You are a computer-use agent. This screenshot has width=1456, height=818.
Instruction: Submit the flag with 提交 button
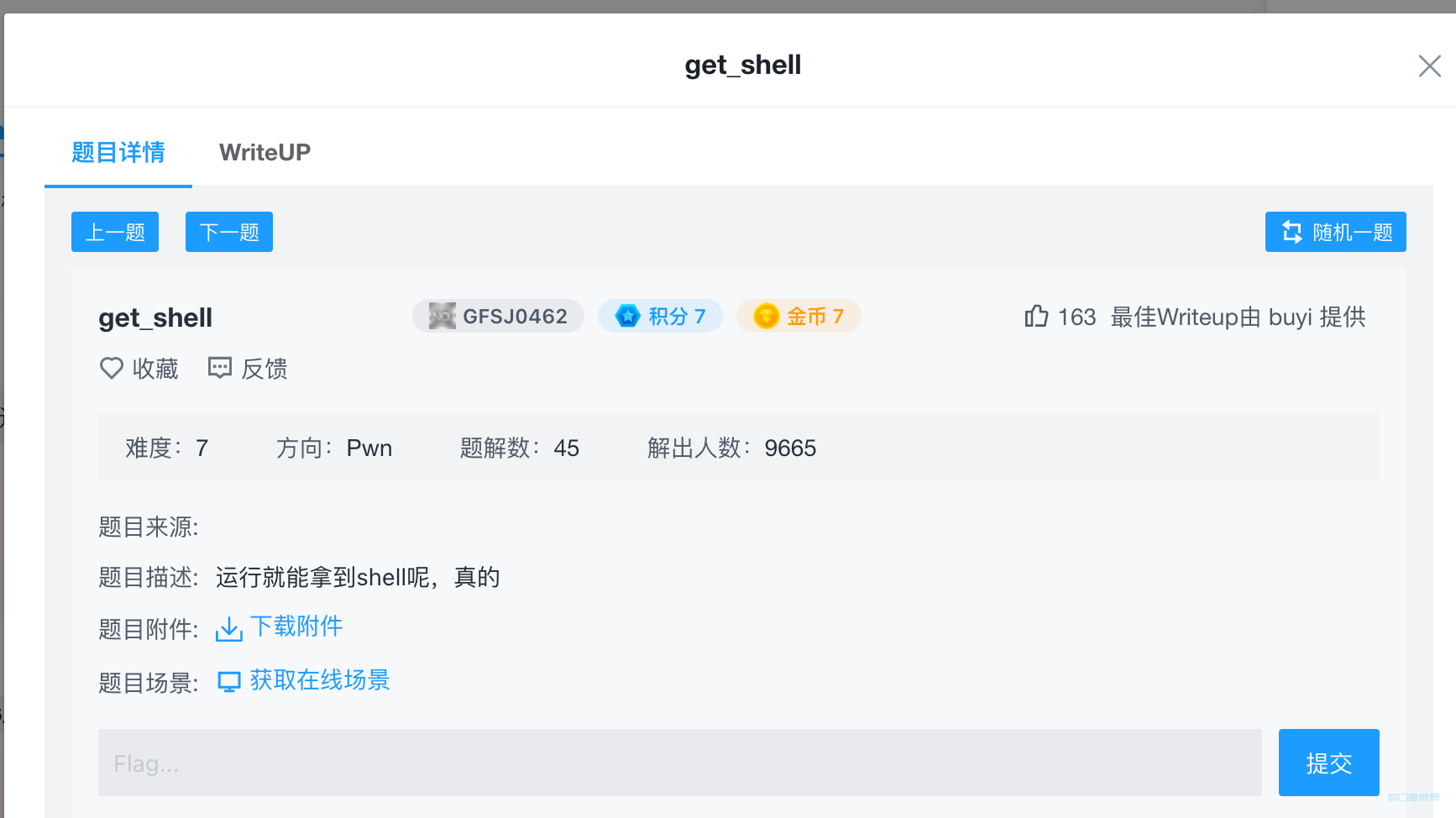tap(1328, 763)
